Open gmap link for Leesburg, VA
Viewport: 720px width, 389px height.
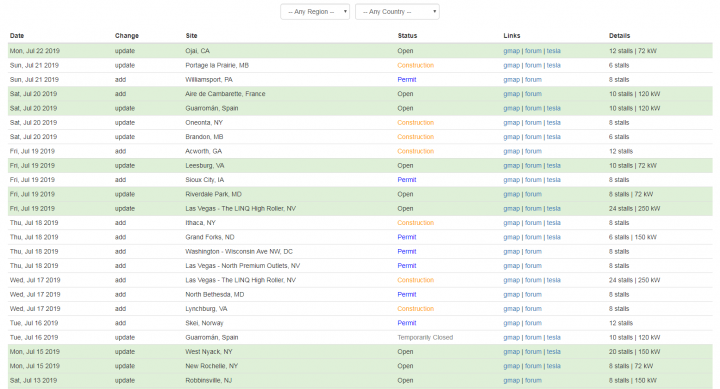pos(512,165)
